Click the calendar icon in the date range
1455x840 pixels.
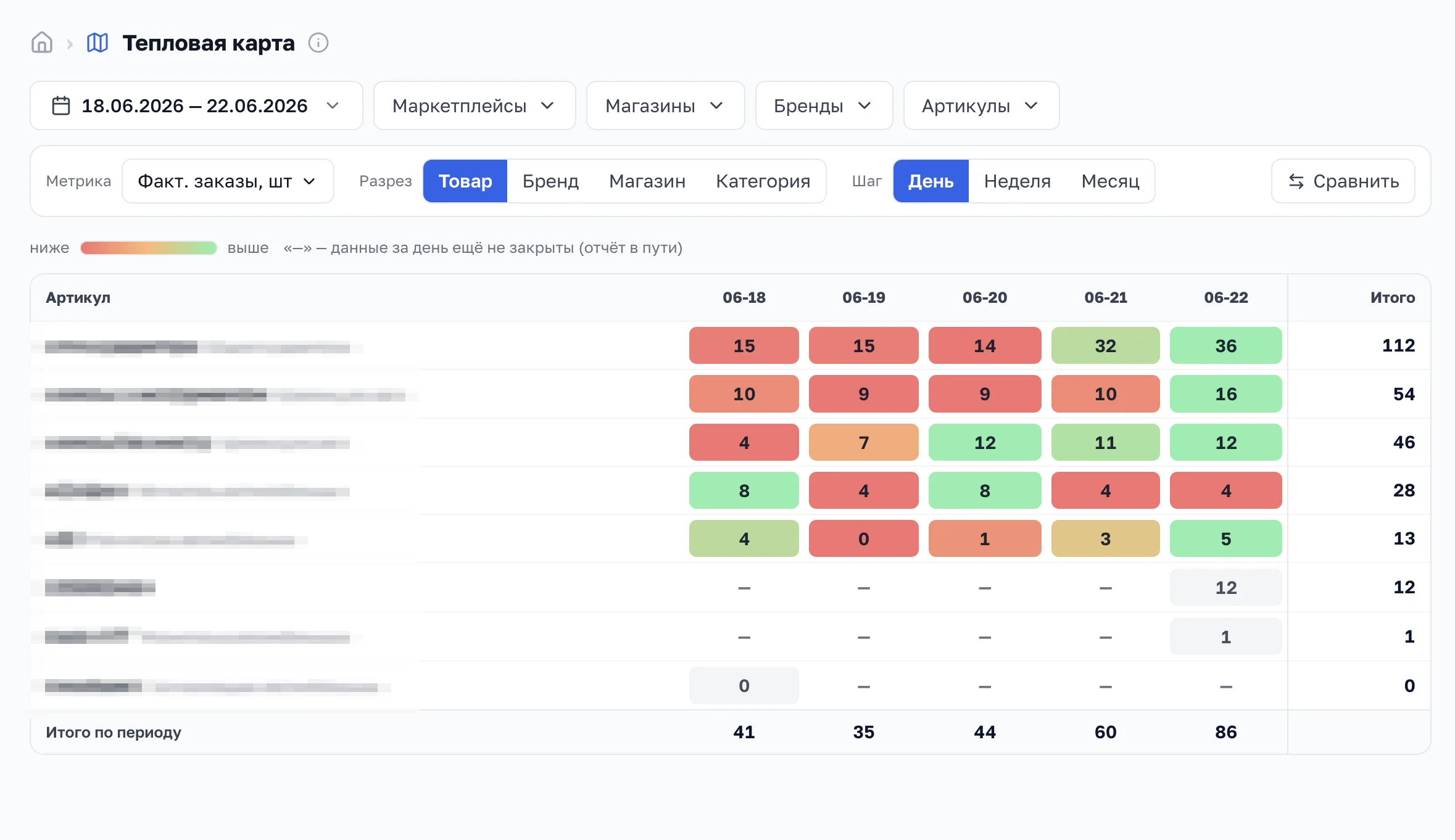pos(61,105)
